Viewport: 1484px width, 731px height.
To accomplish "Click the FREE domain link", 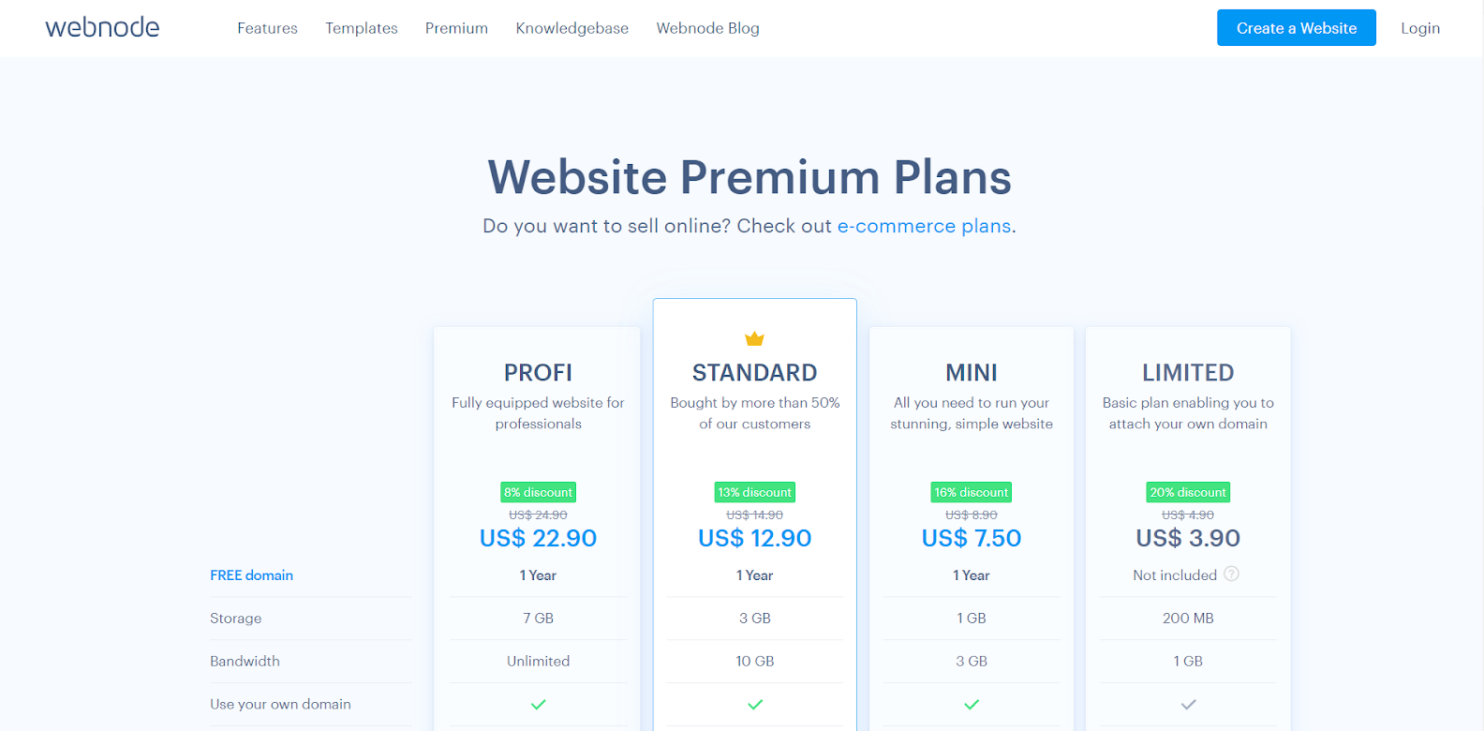I will pyautogui.click(x=251, y=575).
